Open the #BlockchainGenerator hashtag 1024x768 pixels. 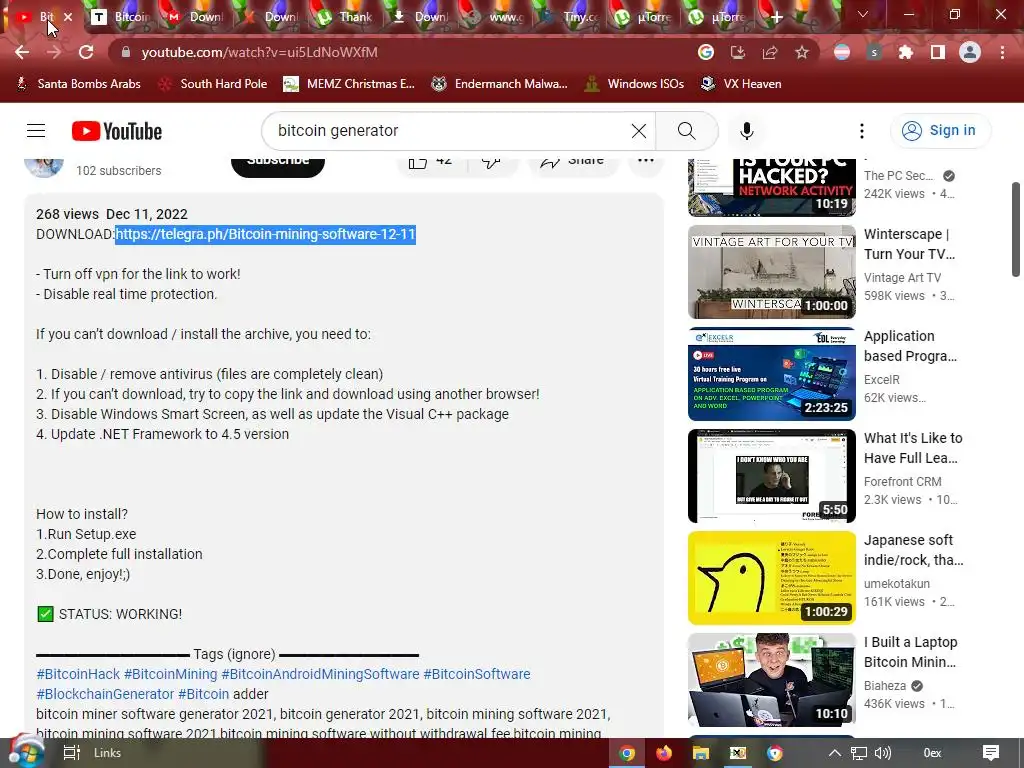(105, 694)
